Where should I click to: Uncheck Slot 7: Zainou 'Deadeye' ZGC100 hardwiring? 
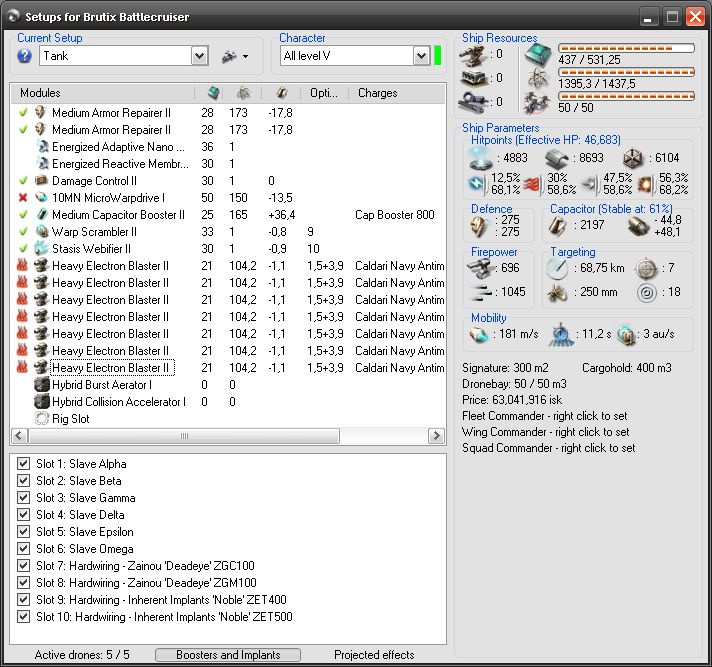pos(24,566)
